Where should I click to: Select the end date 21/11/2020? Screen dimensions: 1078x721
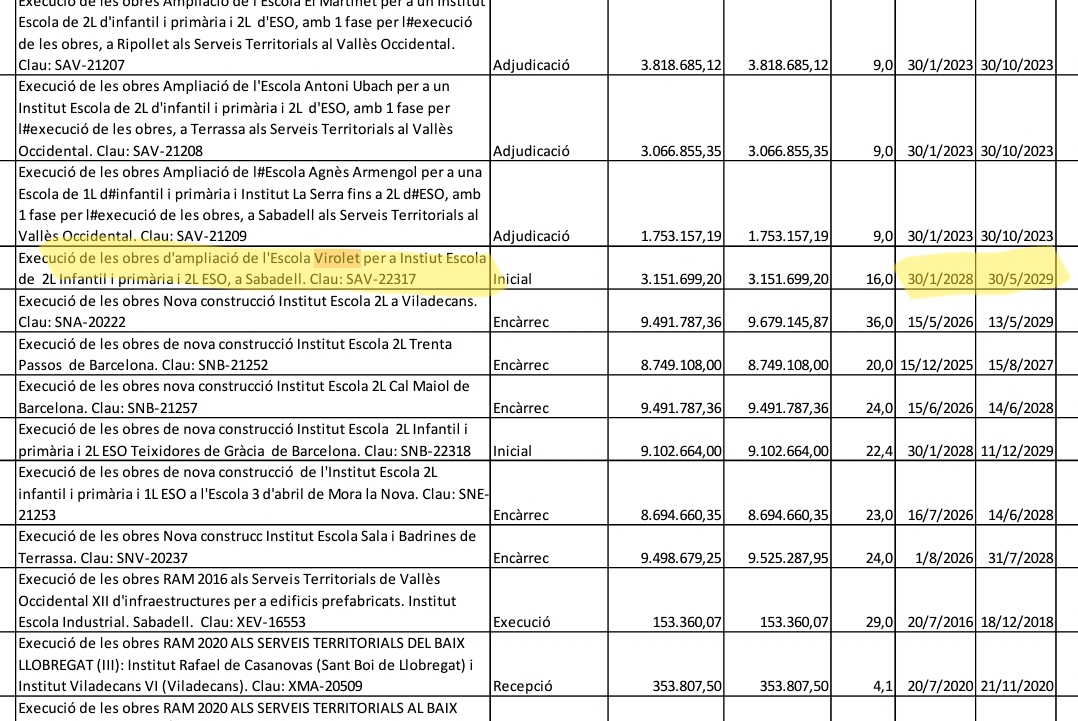(x=1017, y=686)
